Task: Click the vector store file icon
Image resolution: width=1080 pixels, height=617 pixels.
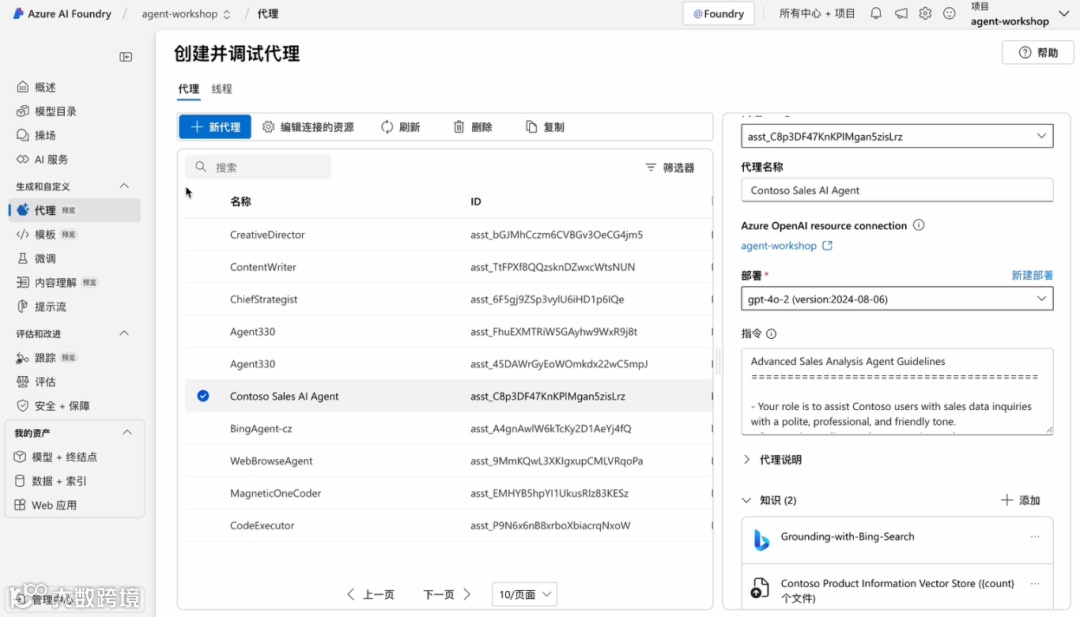Action: click(x=760, y=587)
